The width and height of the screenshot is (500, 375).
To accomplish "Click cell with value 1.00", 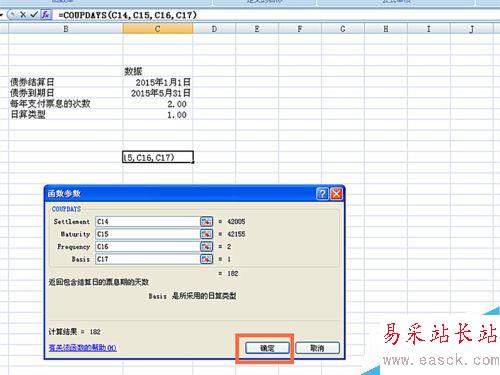I will coord(158,115).
